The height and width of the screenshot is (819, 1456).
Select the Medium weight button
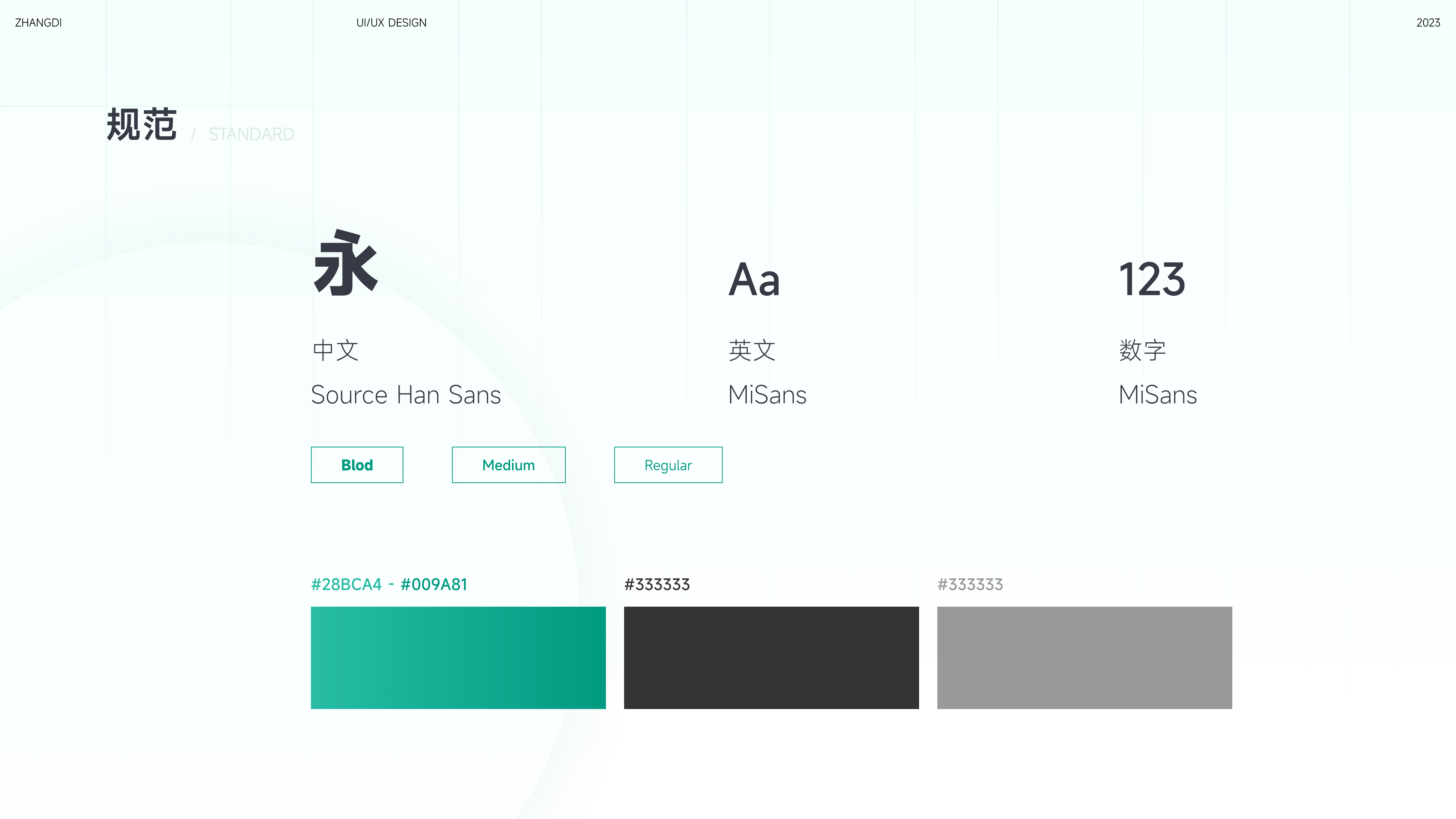508,465
